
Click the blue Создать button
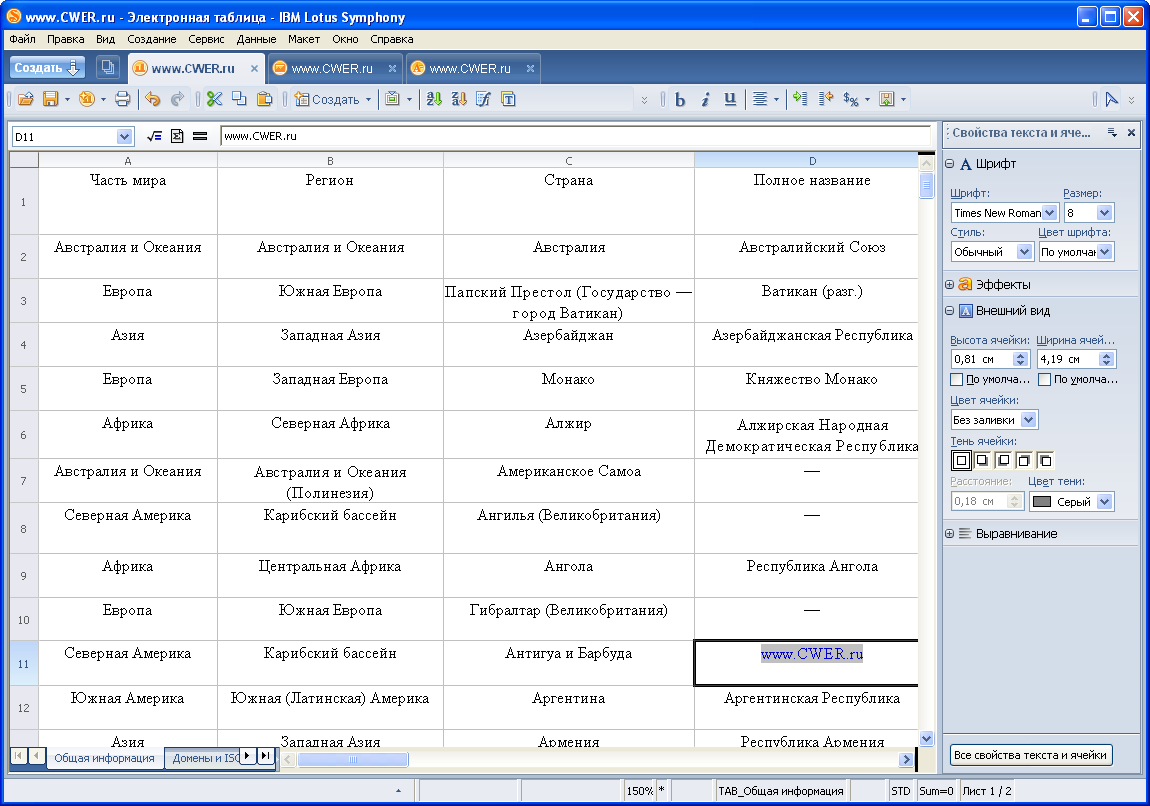[x=49, y=68]
